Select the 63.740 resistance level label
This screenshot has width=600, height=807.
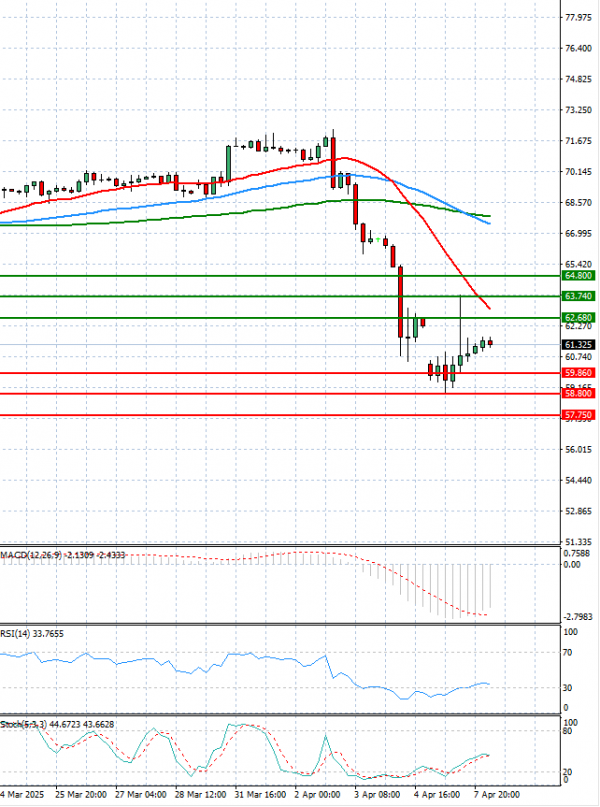pos(578,296)
